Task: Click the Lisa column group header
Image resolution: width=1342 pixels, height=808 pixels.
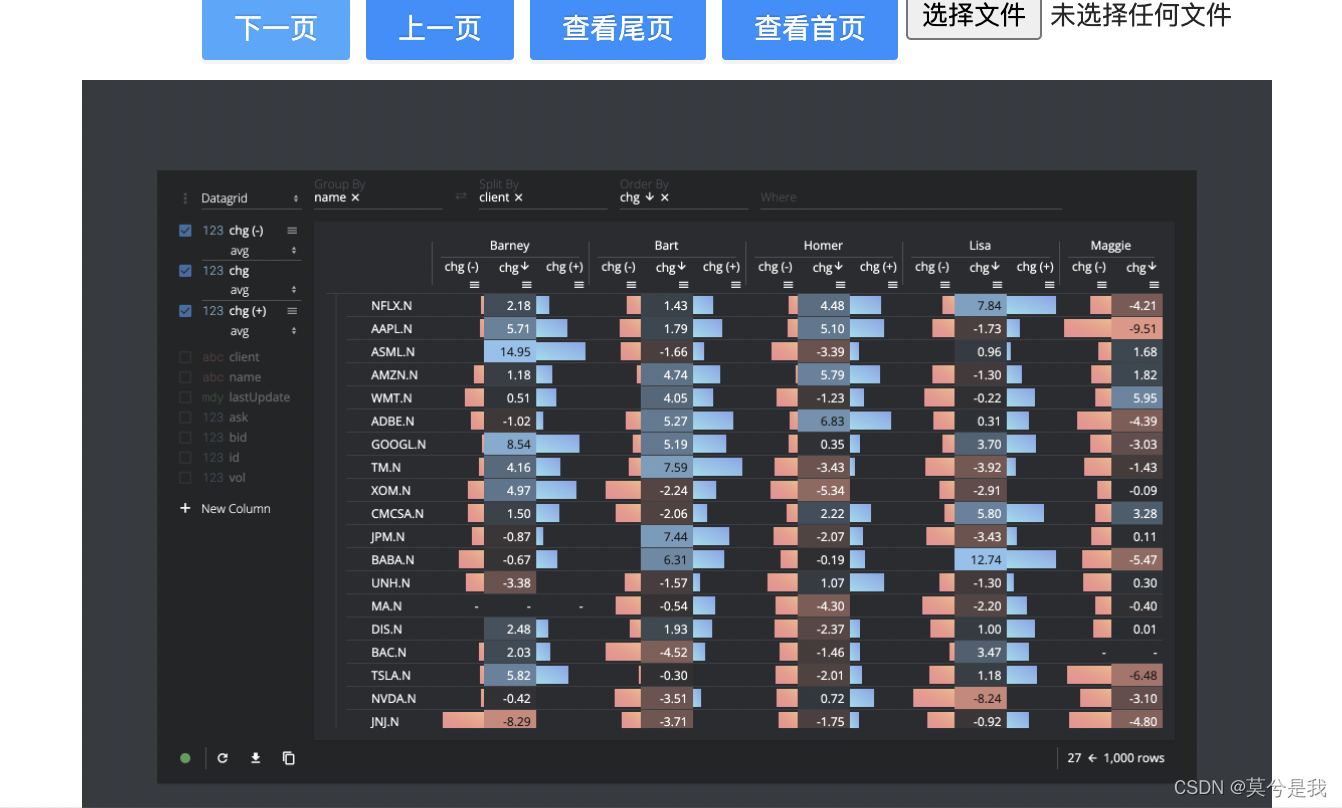Action: [x=980, y=246]
